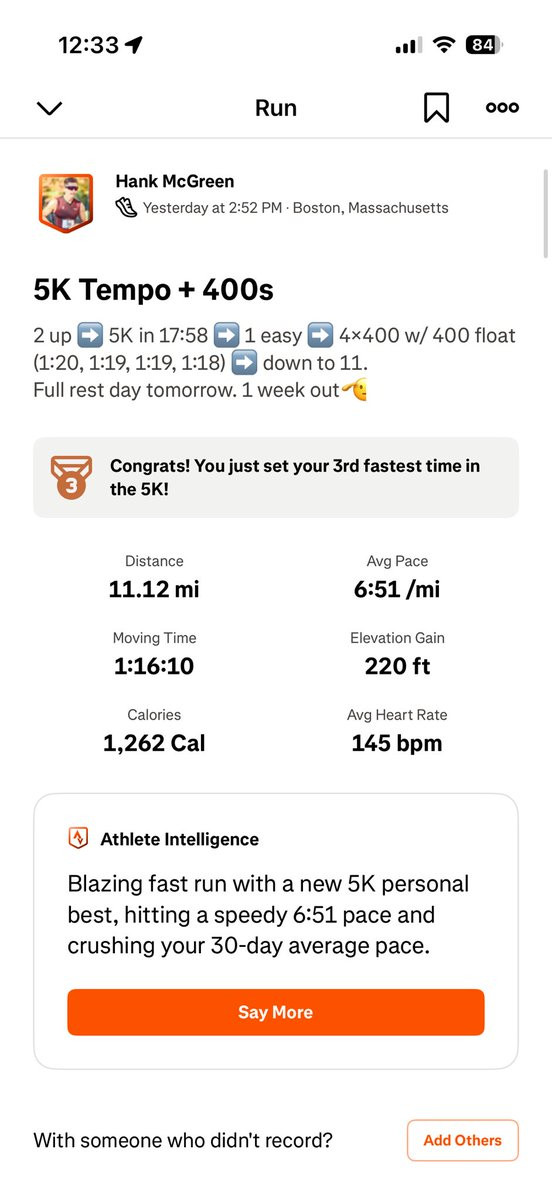This screenshot has width=552, height=1200.
Task: Select the Calories 1,262 Cal stat
Action: [154, 731]
